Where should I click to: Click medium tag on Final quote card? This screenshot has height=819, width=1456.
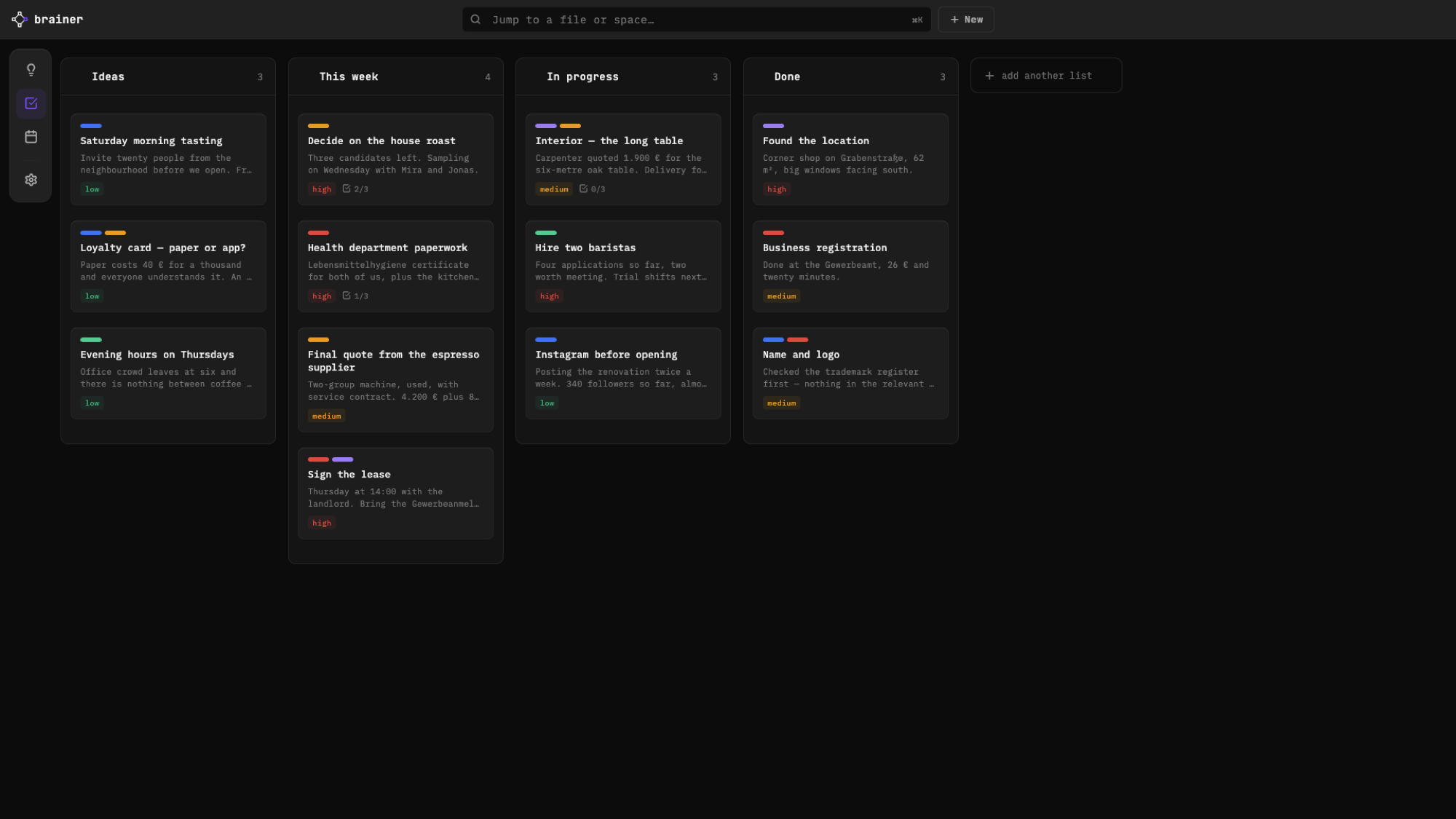pos(326,416)
